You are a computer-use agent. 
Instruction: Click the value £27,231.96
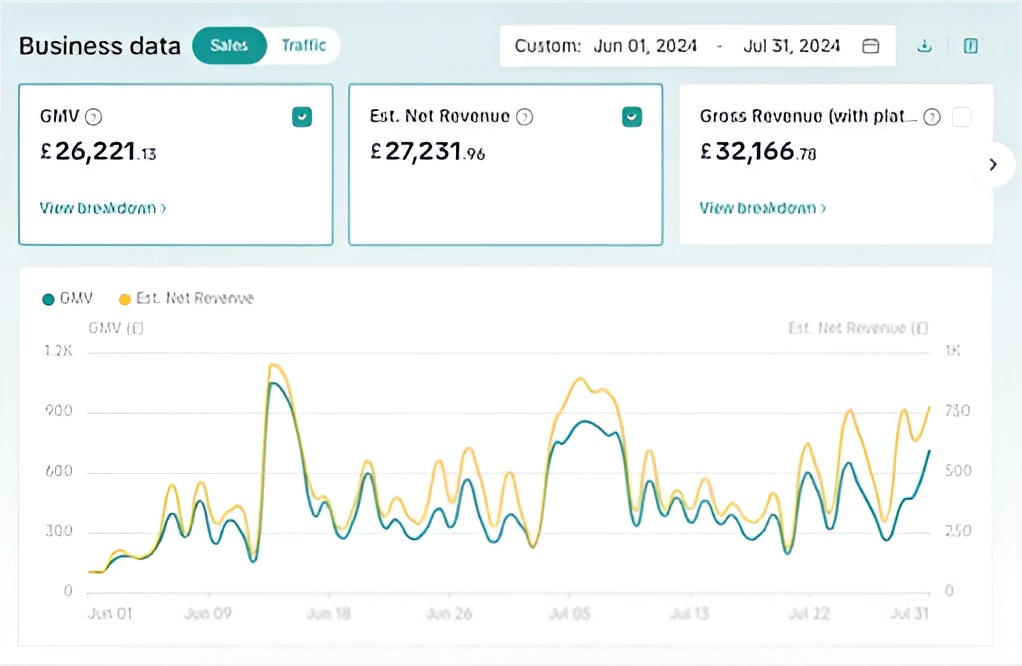(x=428, y=152)
